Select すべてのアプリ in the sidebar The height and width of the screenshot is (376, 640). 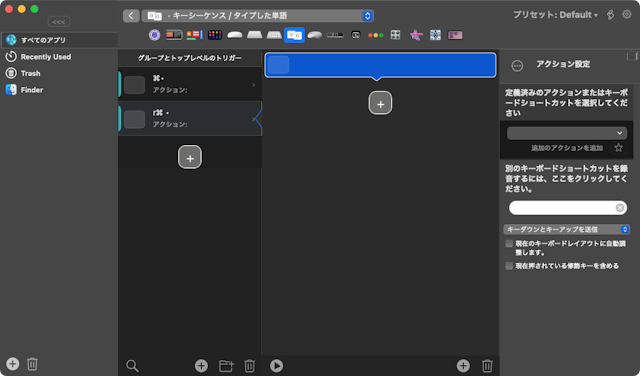point(60,40)
